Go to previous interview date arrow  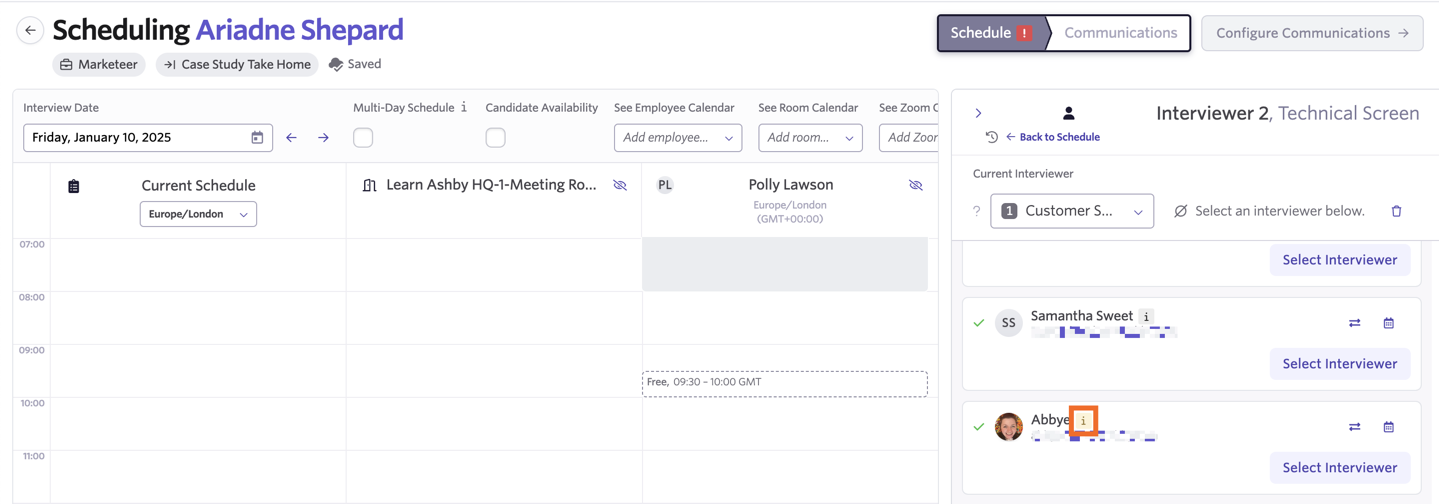pos(291,137)
